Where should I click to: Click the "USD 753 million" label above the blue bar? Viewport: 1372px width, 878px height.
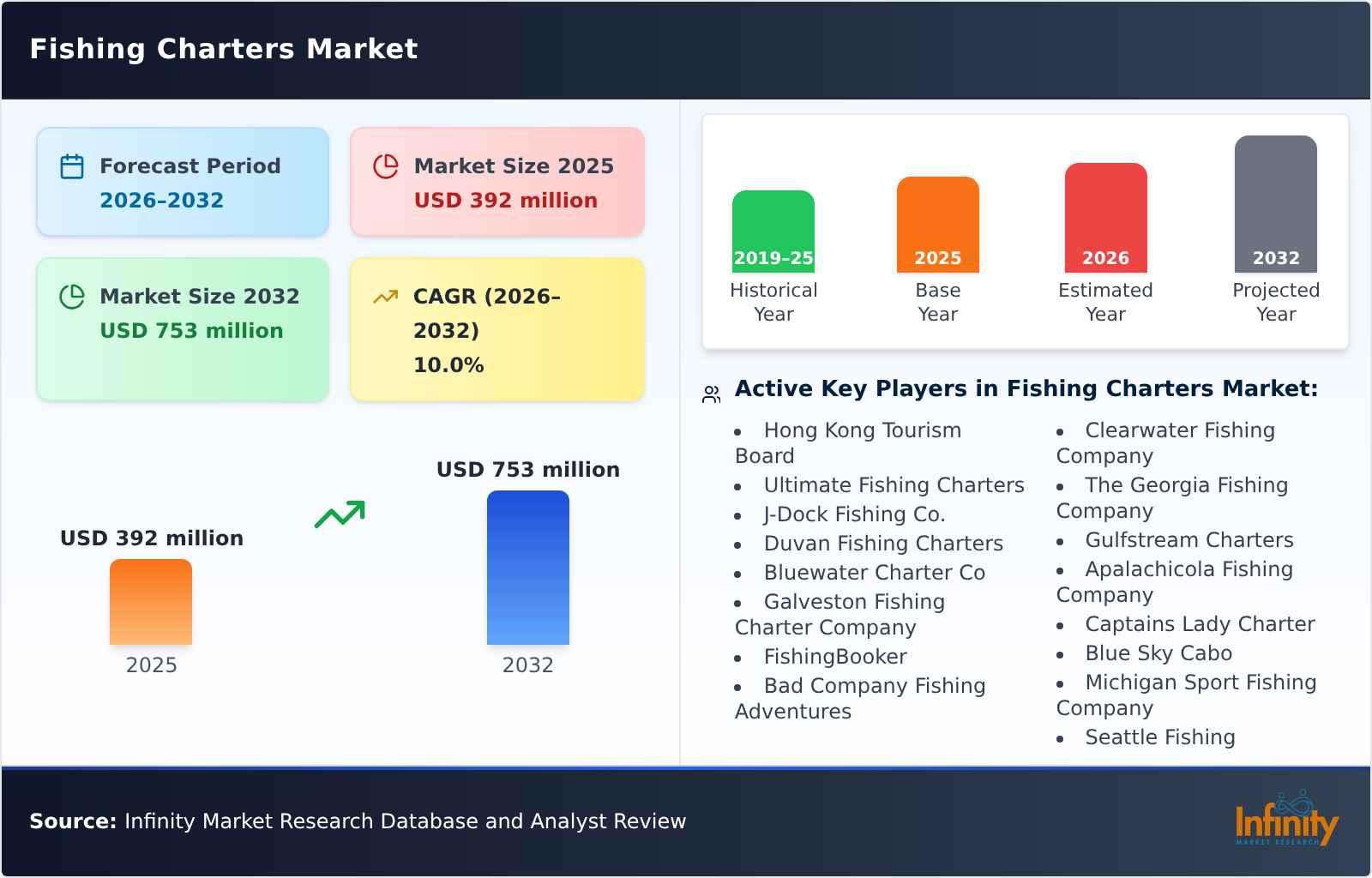(528, 470)
